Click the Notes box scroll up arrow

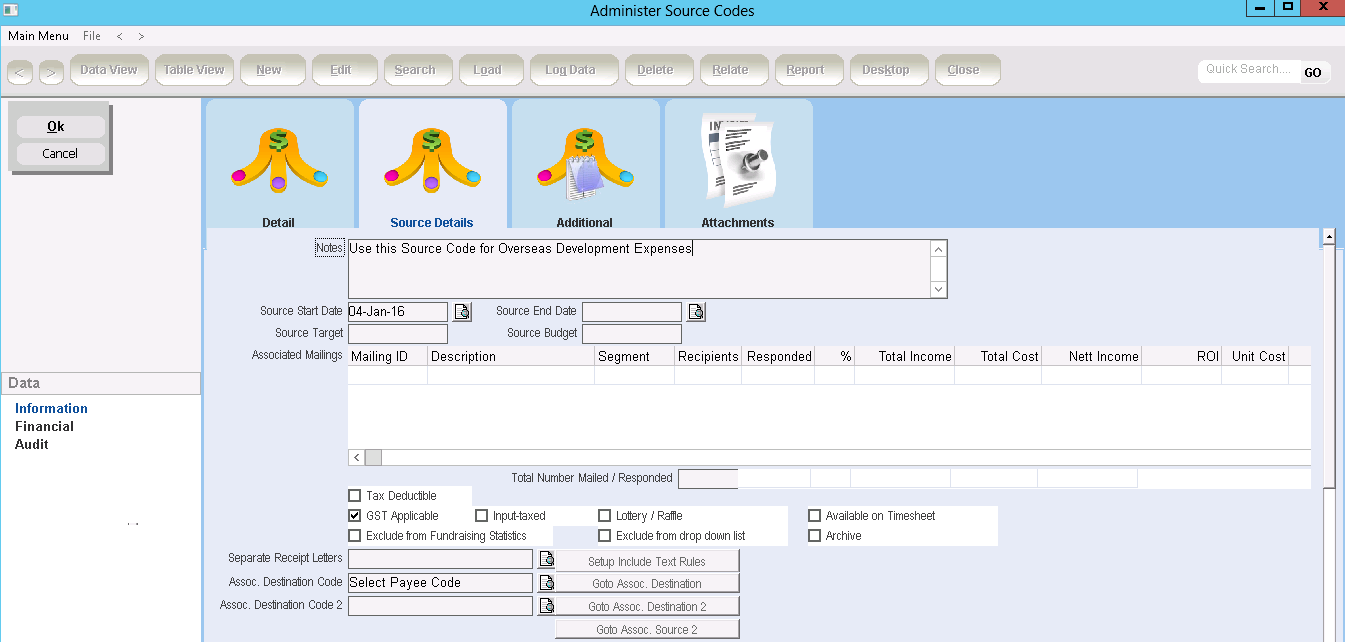[x=938, y=249]
